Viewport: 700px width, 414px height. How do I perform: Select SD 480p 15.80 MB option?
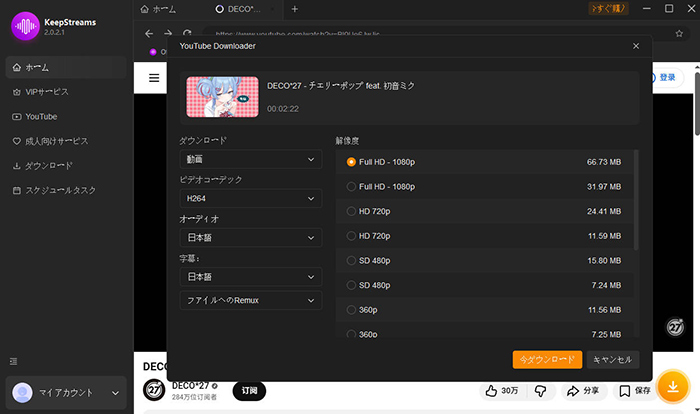[484, 260]
